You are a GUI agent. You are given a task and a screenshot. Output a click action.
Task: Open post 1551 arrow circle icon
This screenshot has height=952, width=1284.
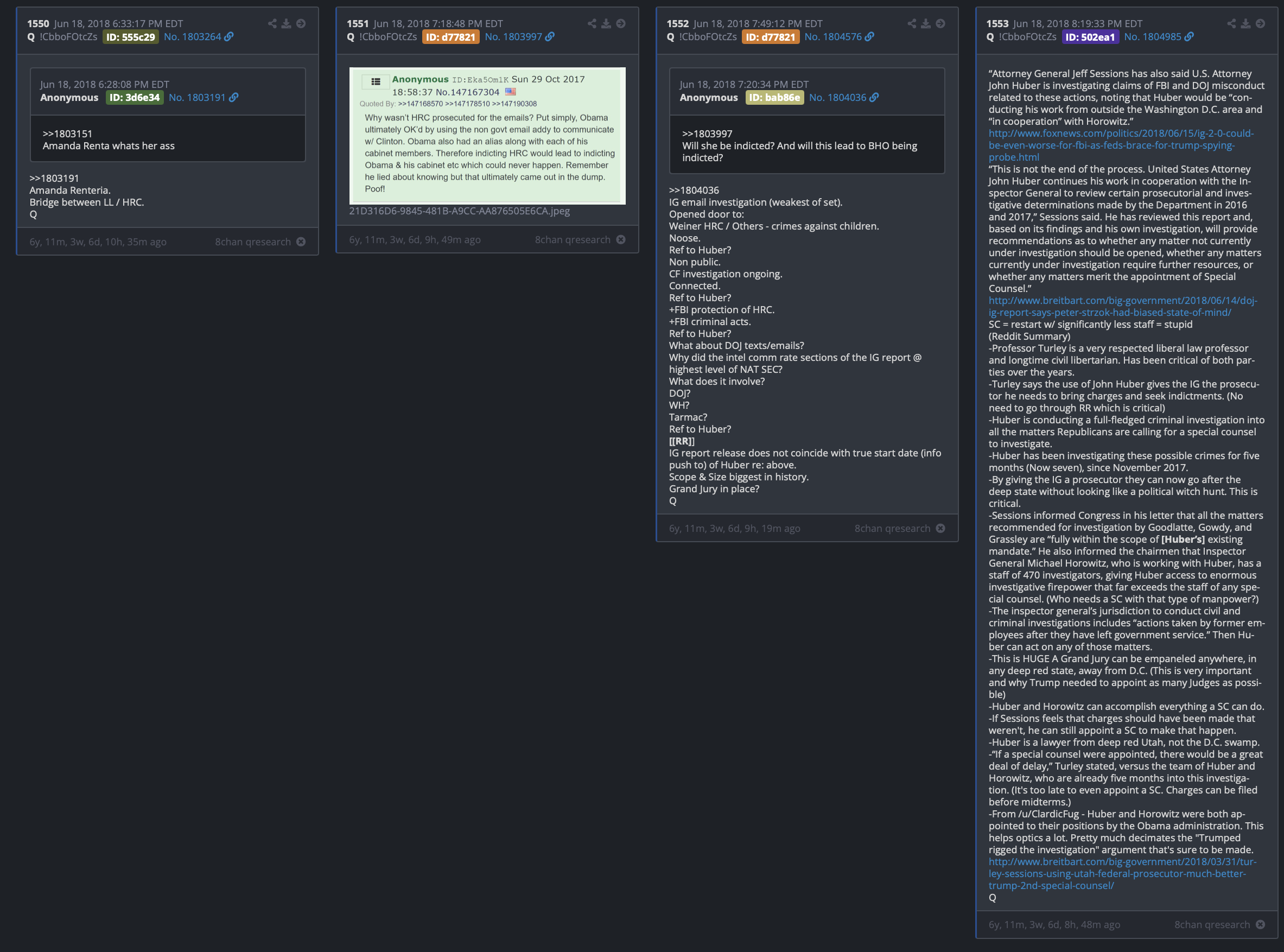coord(620,24)
